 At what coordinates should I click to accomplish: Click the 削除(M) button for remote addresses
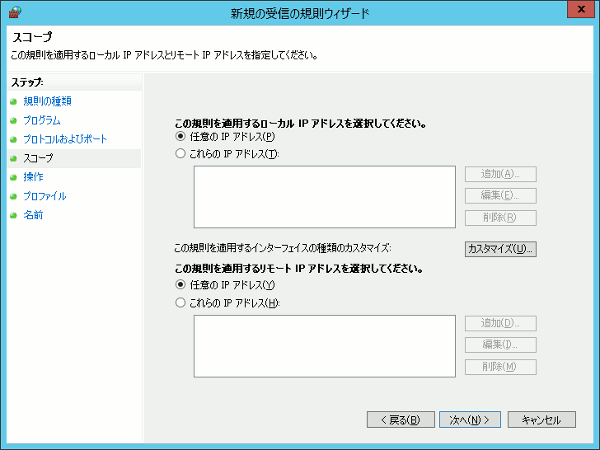pyautogui.click(x=501, y=367)
